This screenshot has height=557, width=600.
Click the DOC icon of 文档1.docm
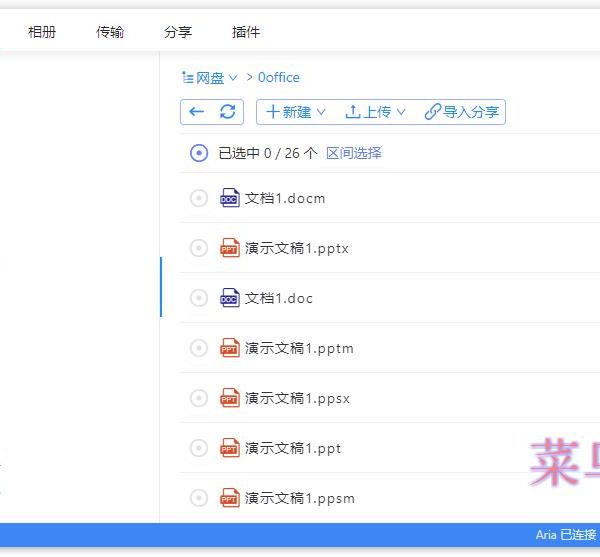[230, 198]
